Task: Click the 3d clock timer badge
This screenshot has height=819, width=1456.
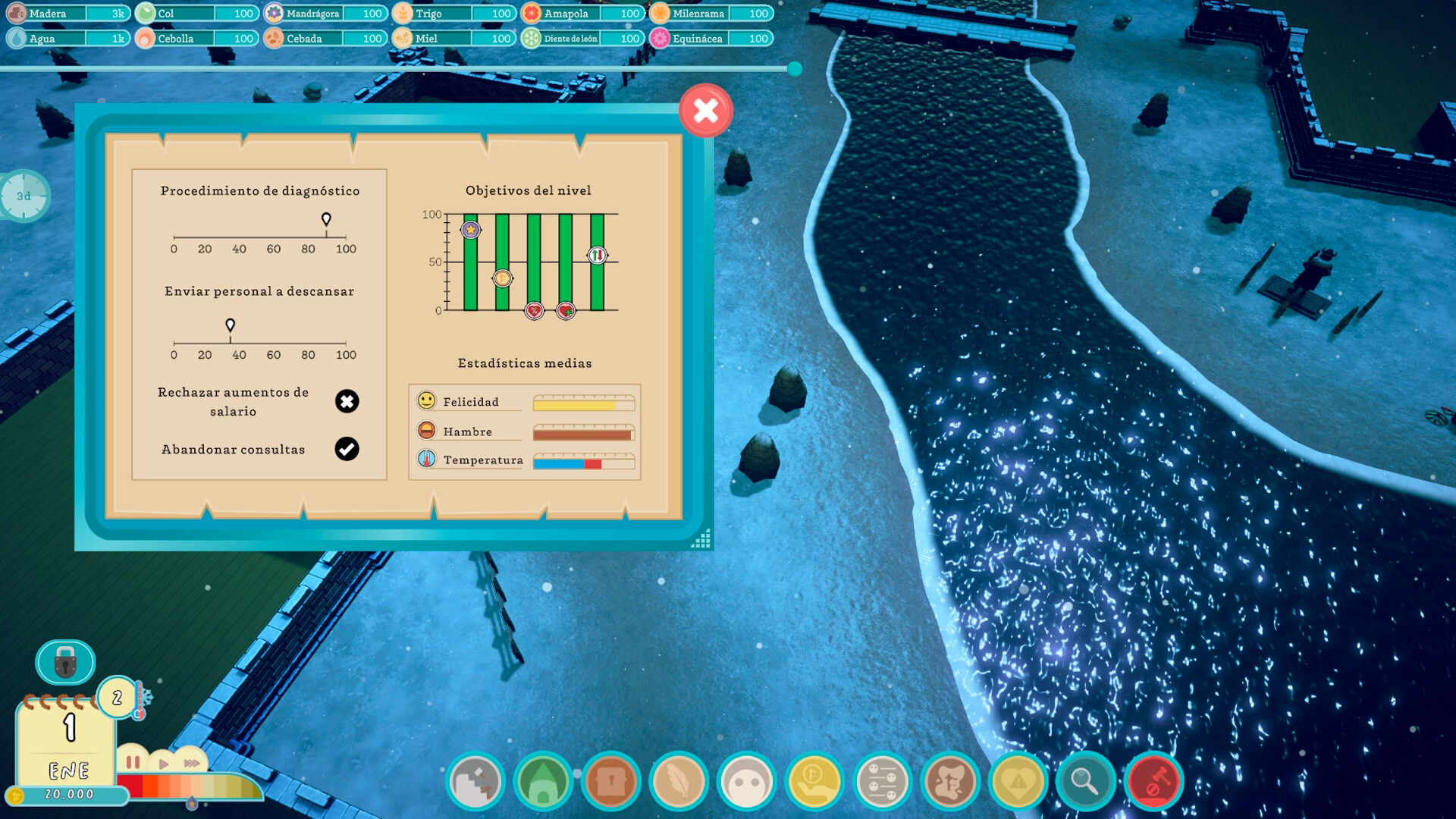Action: (x=24, y=196)
